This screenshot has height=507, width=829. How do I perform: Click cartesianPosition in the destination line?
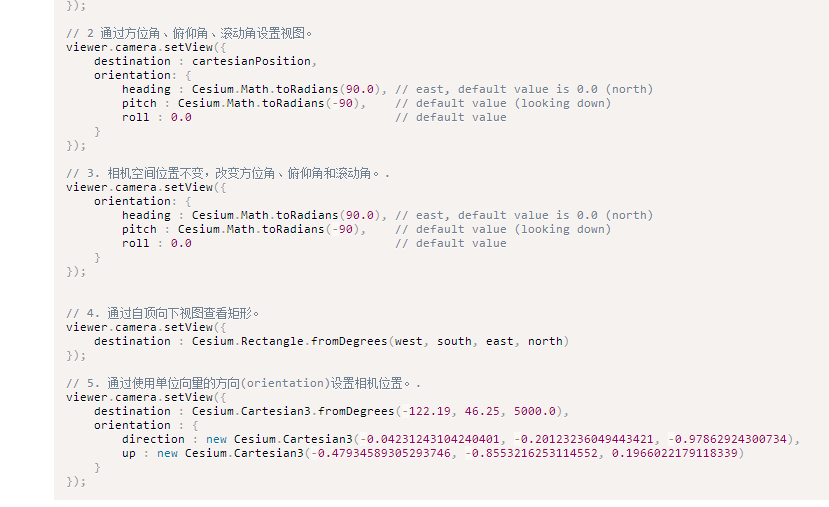(251, 61)
